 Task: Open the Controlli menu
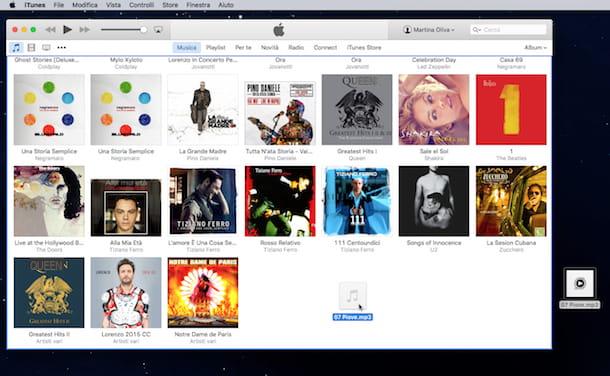[x=141, y=5]
